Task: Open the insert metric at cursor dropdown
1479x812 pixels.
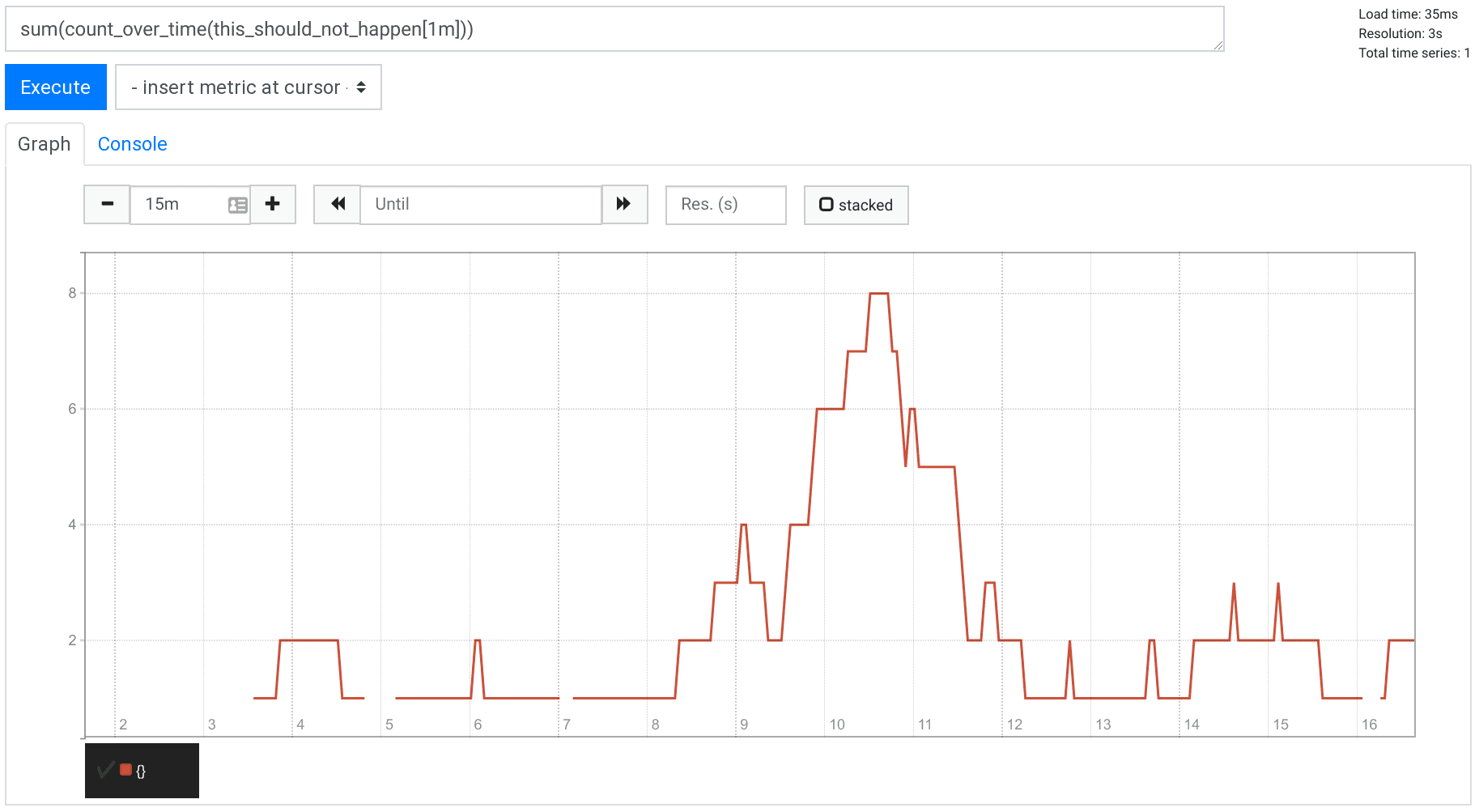Action: [x=248, y=87]
